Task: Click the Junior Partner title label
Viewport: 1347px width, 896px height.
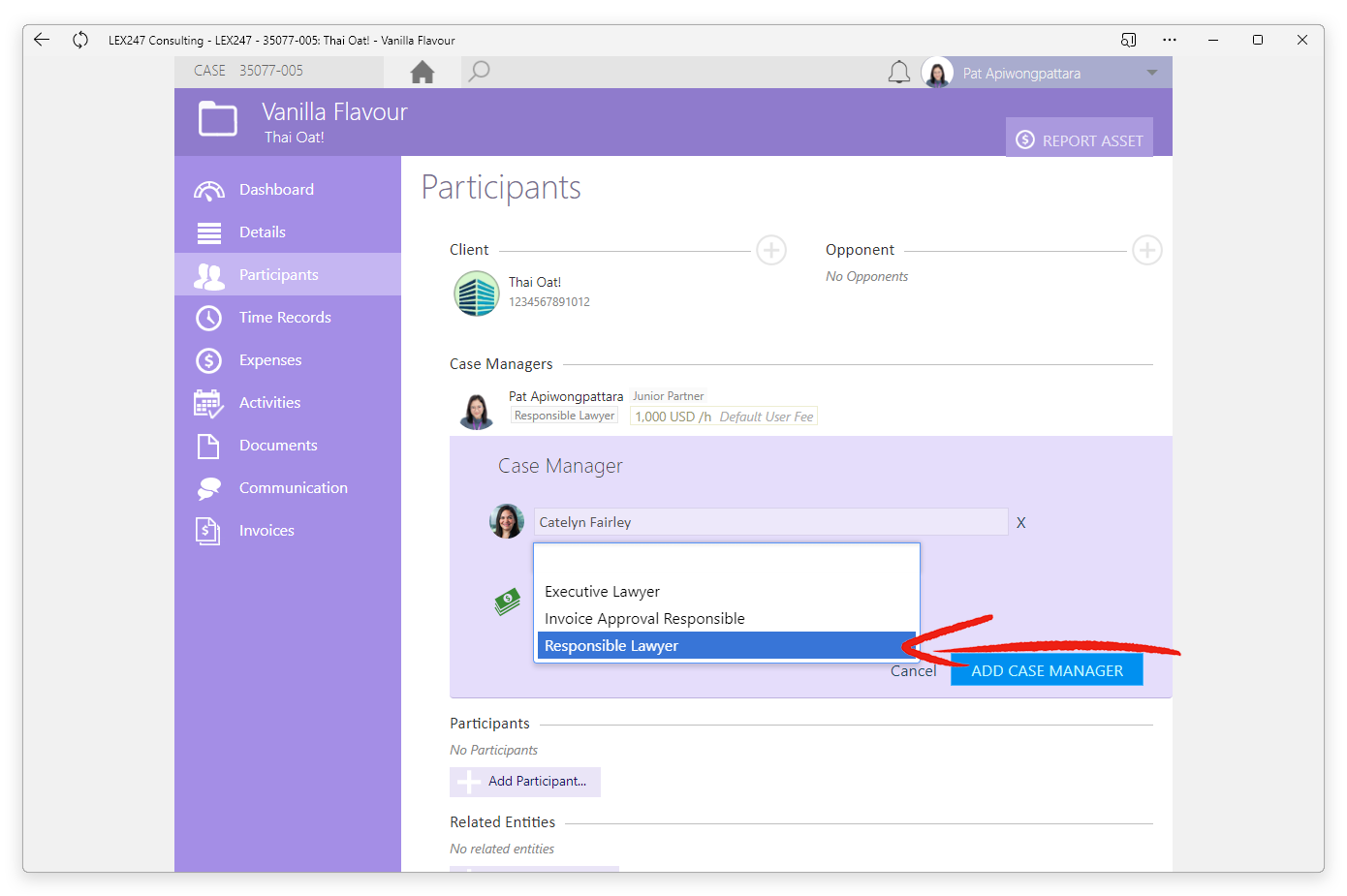Action: pos(669,396)
